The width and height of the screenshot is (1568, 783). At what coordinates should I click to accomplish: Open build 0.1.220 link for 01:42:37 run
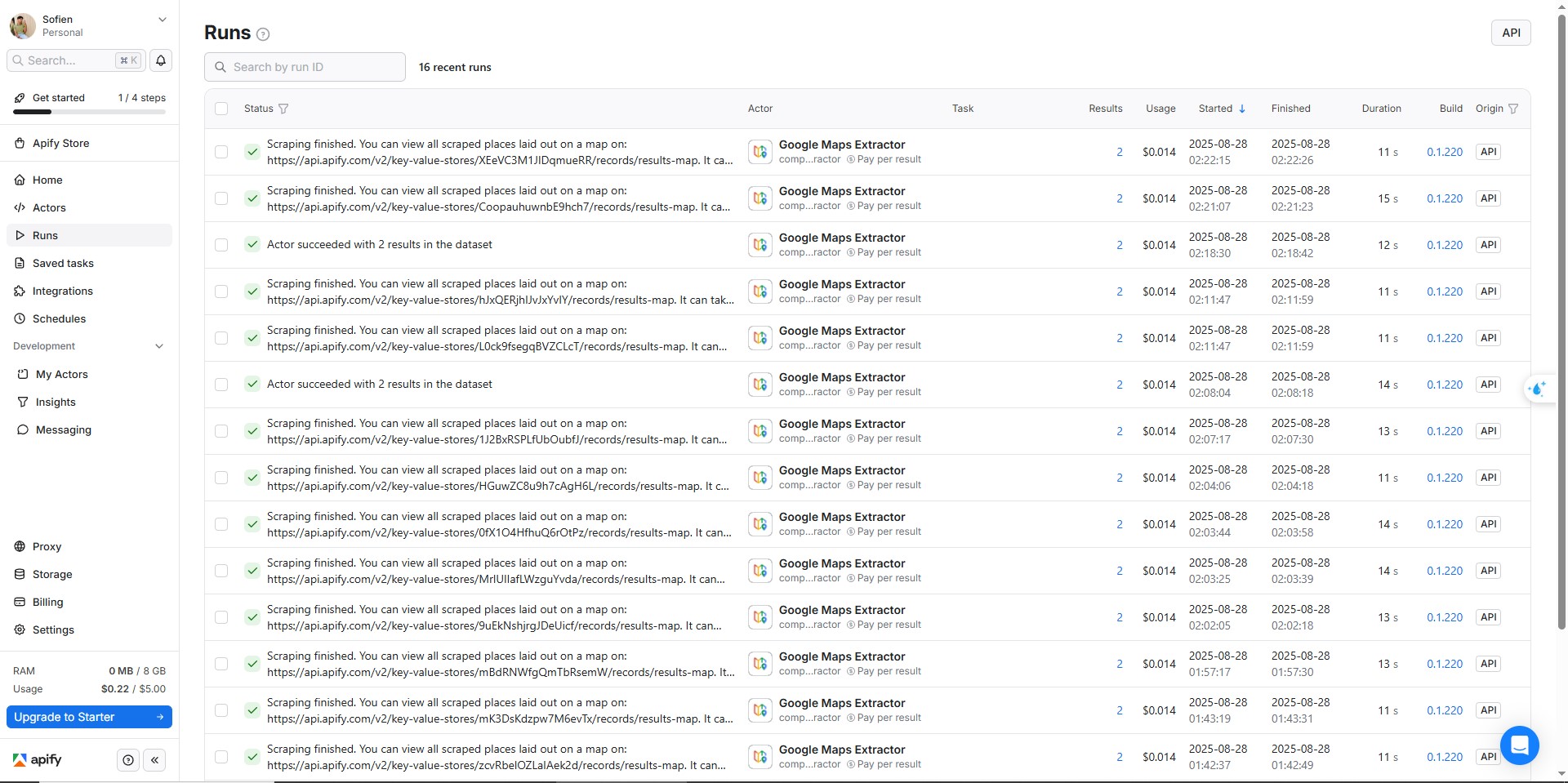click(x=1444, y=757)
